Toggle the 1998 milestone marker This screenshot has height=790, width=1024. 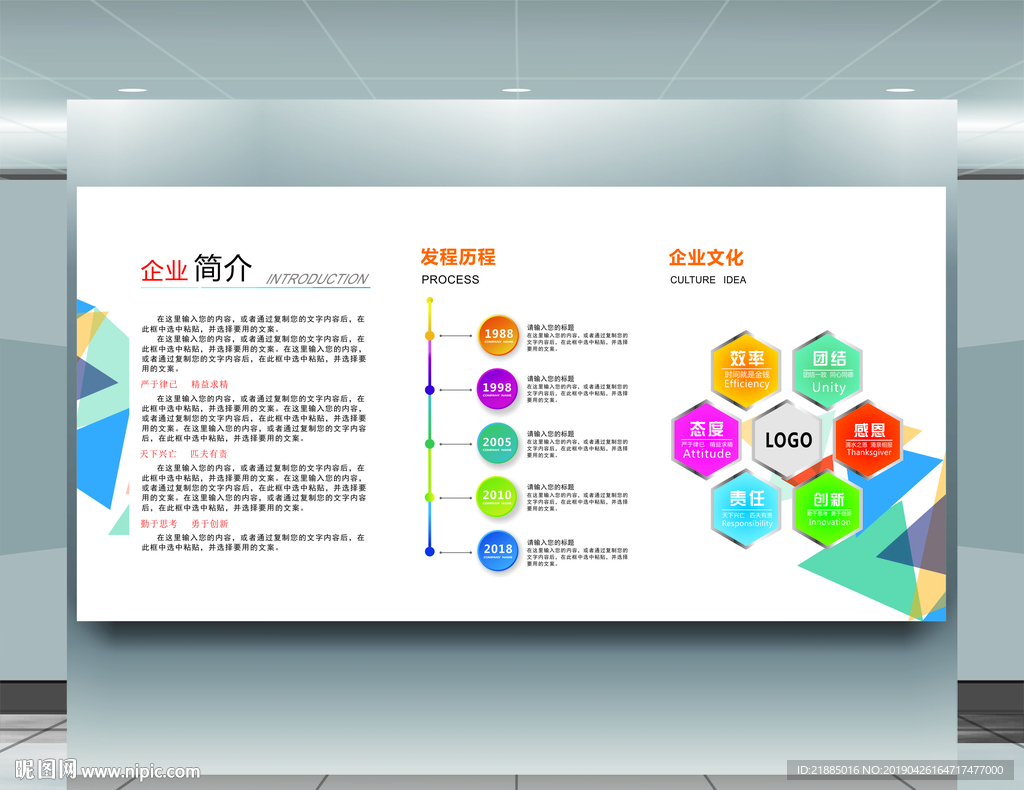[496, 387]
